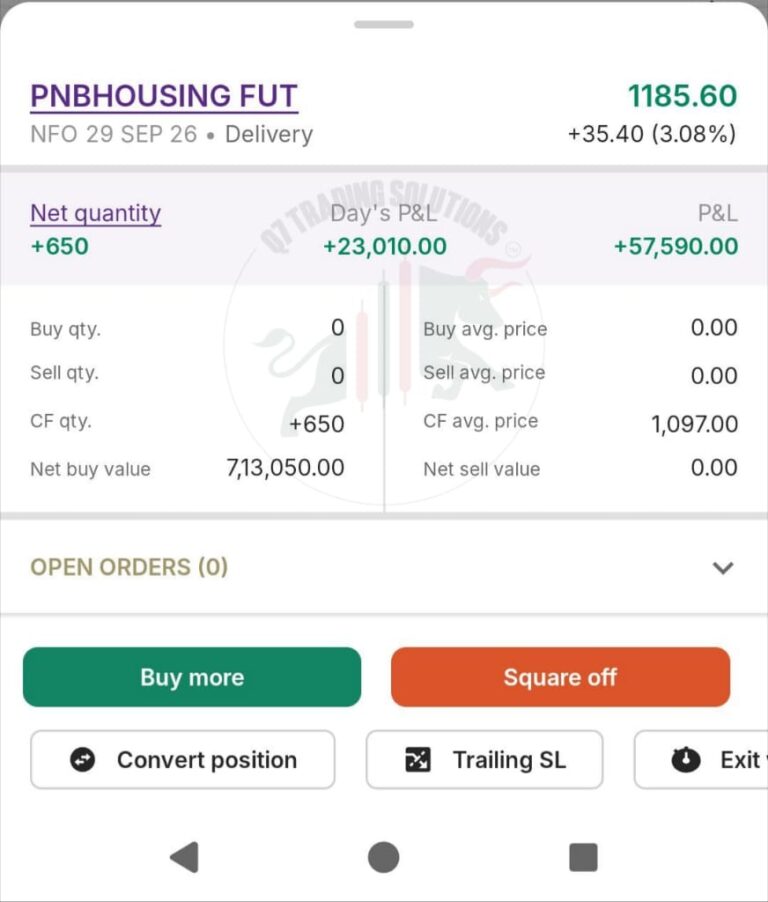Image resolution: width=768 pixels, height=902 pixels.
Task: Open the OPEN ORDERS (0) section
Action: [384, 567]
